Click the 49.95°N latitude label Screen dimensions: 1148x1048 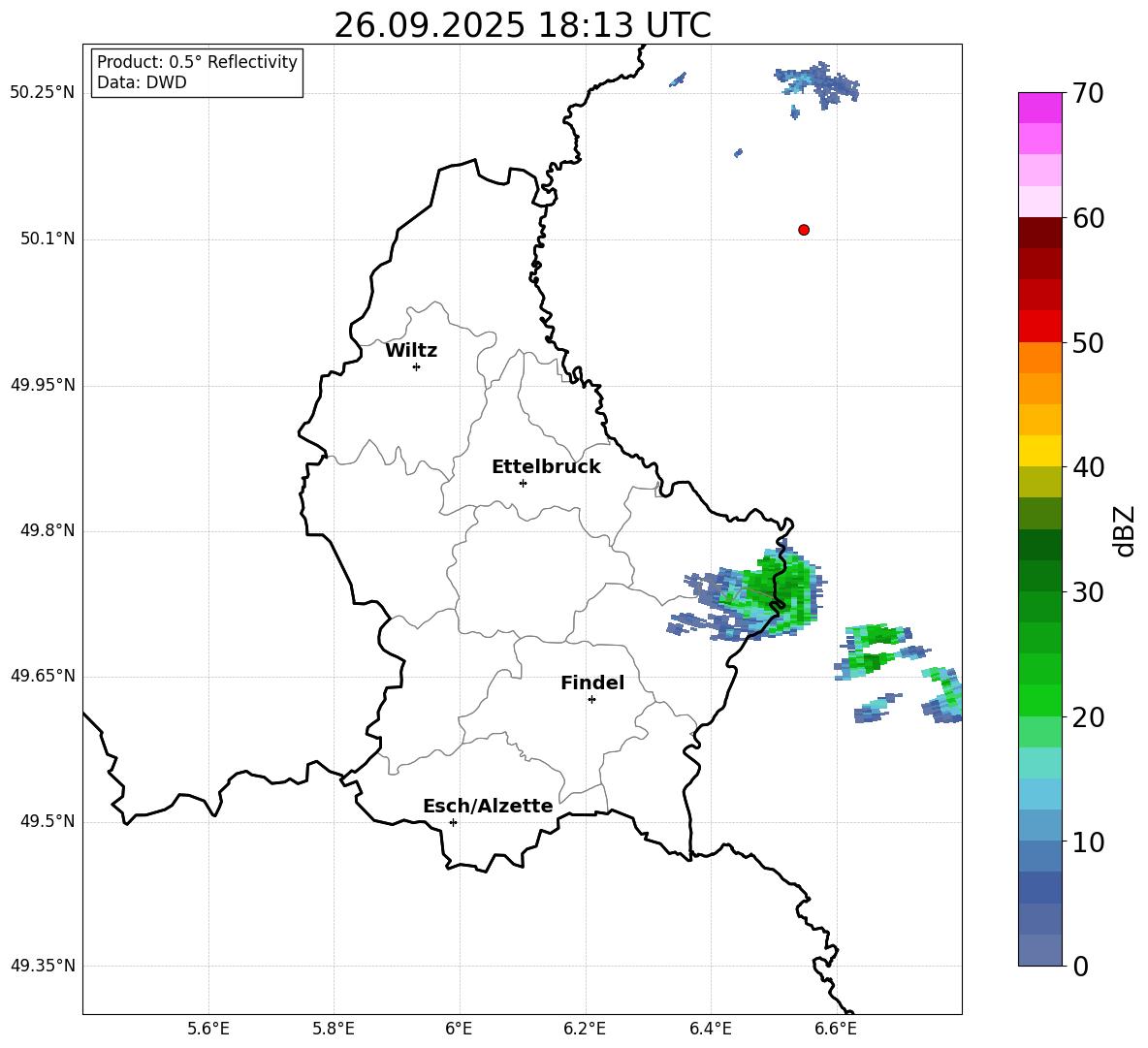click(x=43, y=384)
